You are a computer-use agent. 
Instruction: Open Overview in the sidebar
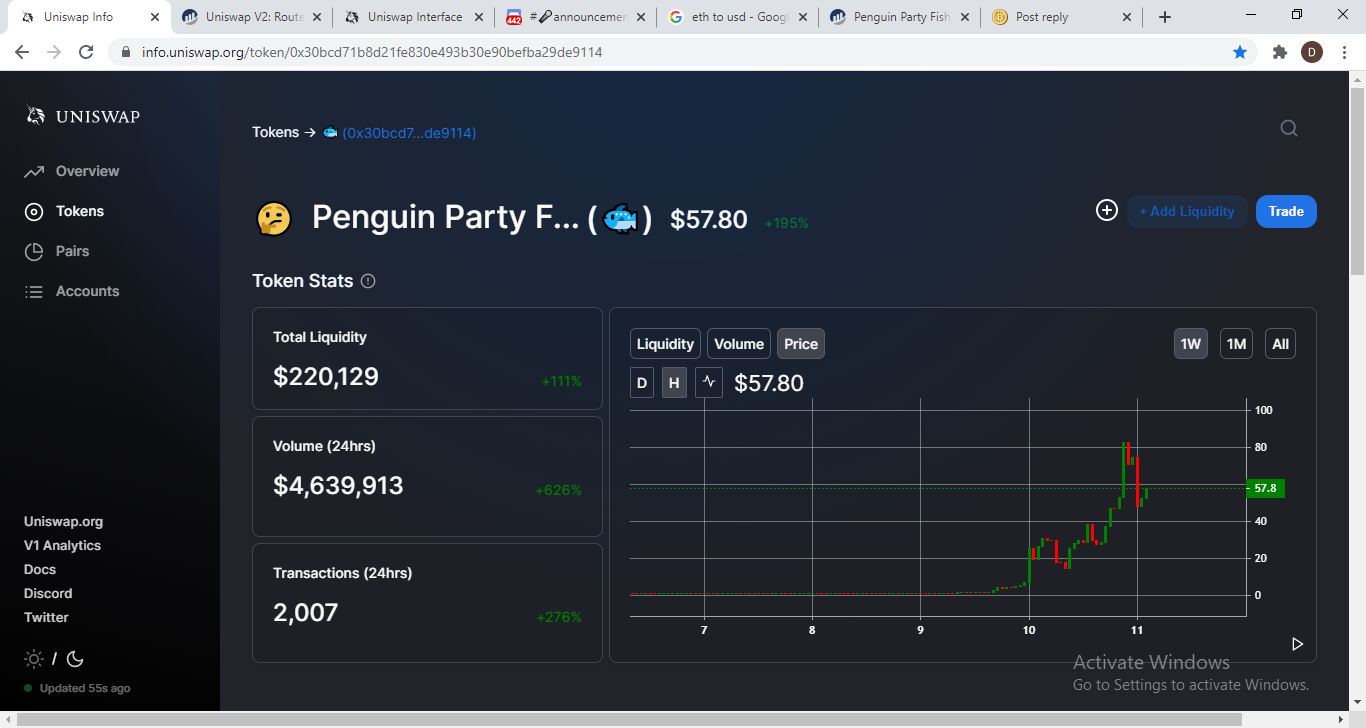point(72,171)
